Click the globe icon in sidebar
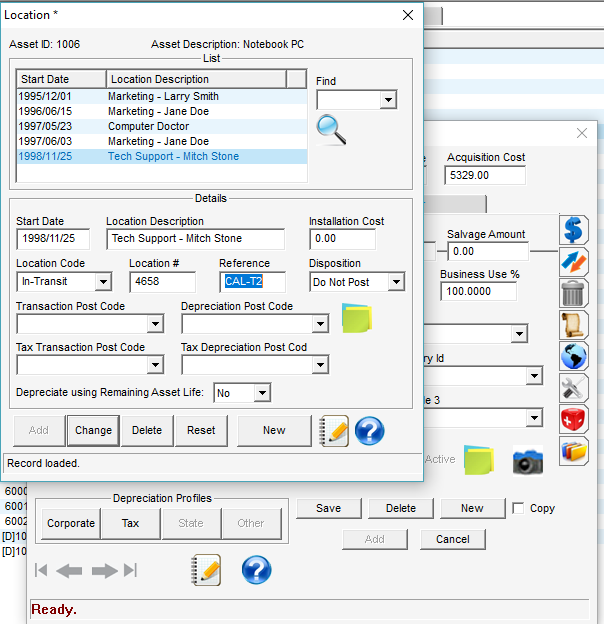The width and height of the screenshot is (604, 624). pos(573,356)
